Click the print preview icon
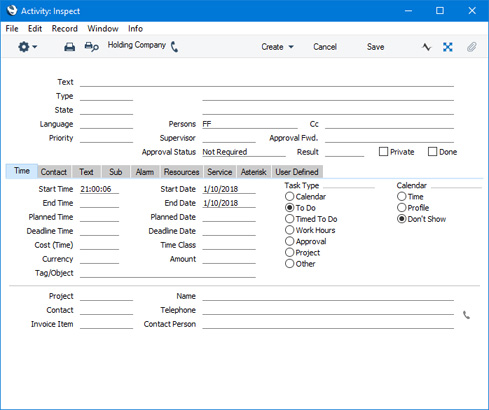Screen dimensions: 489x410 [x=91, y=47]
